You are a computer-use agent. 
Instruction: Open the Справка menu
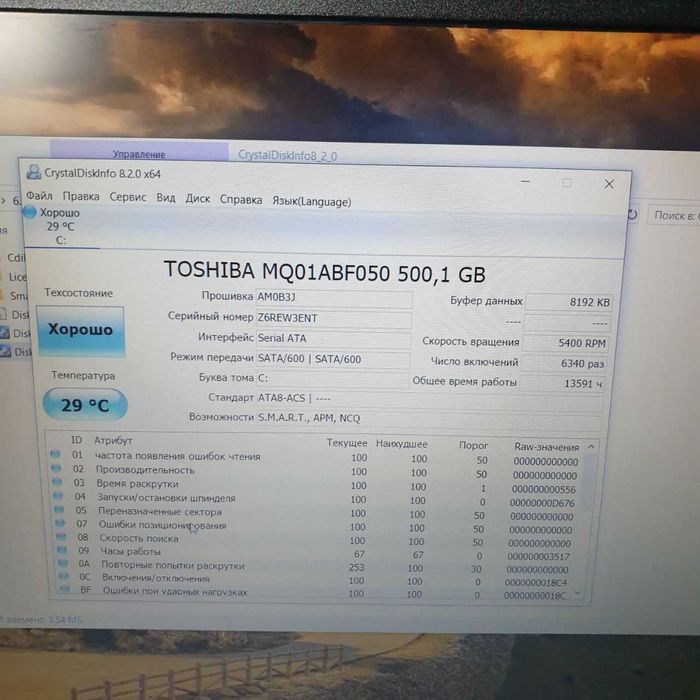[241, 200]
